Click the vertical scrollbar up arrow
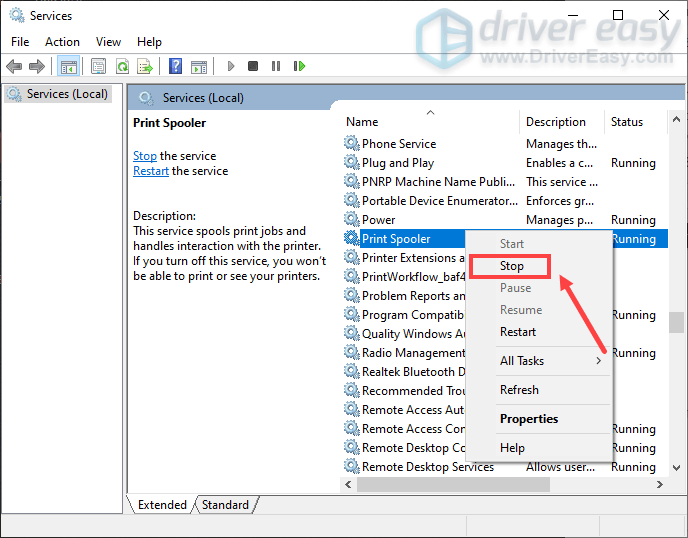688x538 pixels. pyautogui.click(x=676, y=119)
